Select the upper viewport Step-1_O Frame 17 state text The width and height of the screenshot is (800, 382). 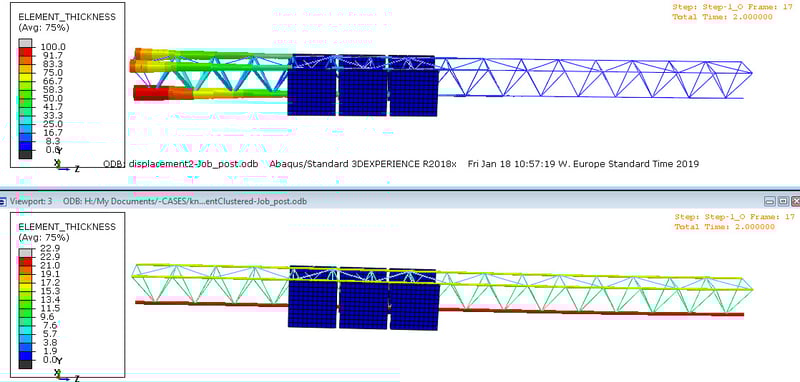coord(733,7)
